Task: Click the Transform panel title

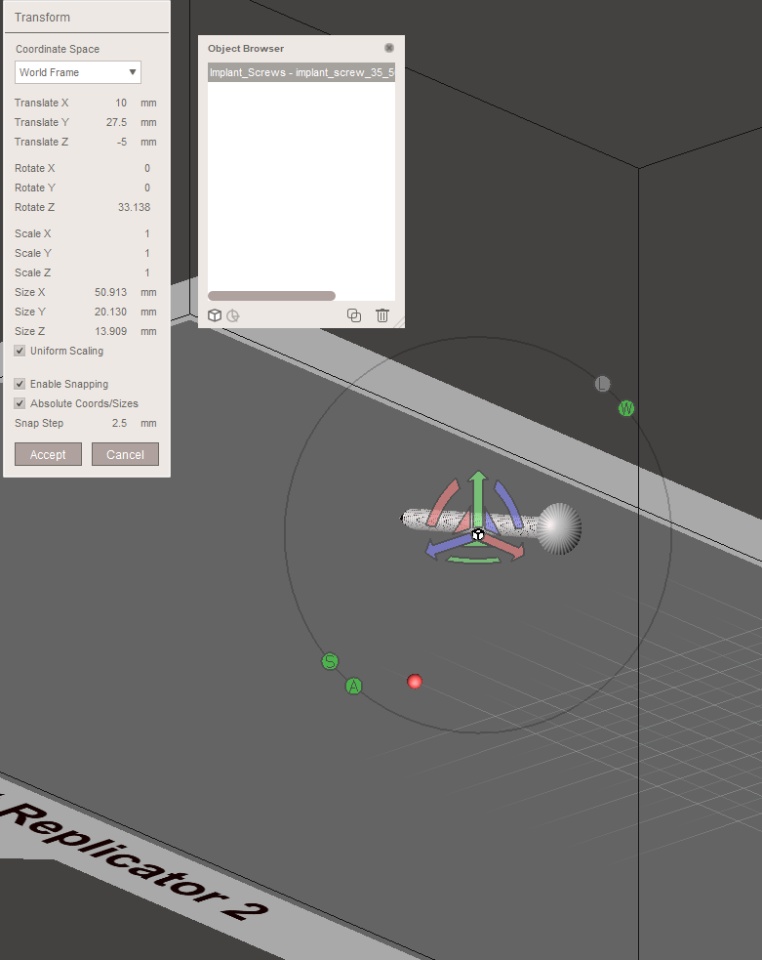Action: pyautogui.click(x=42, y=17)
